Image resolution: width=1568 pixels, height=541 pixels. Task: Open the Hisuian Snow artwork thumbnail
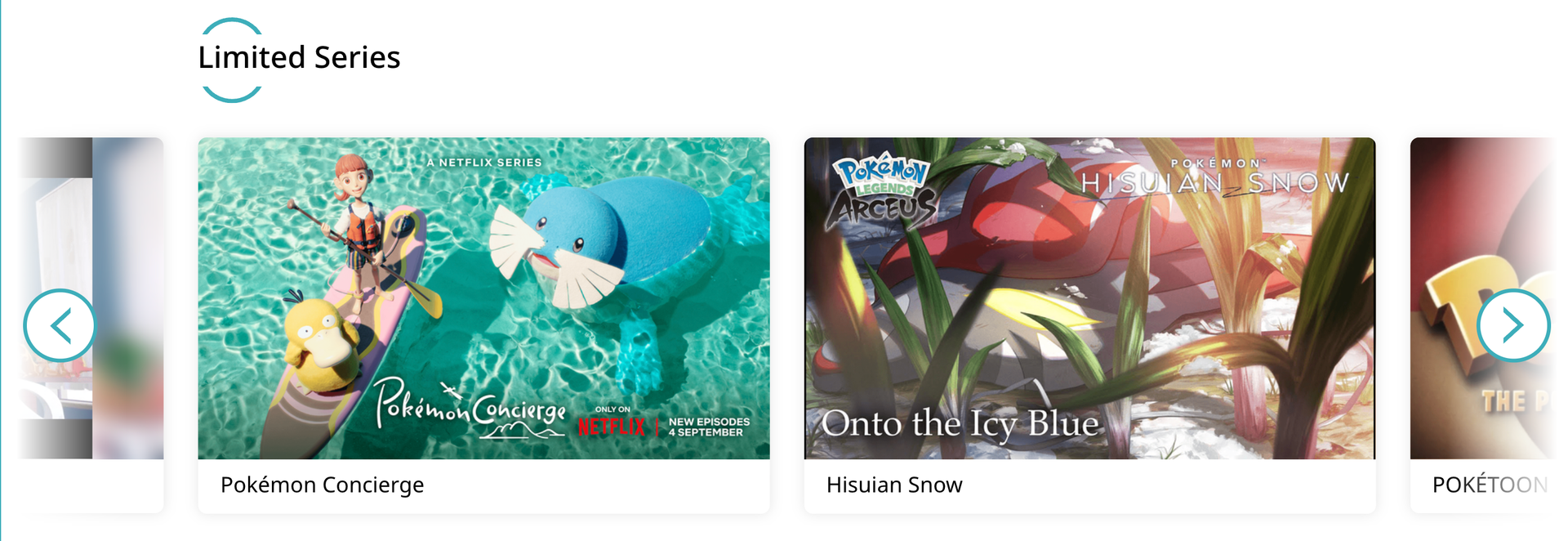tap(1089, 298)
